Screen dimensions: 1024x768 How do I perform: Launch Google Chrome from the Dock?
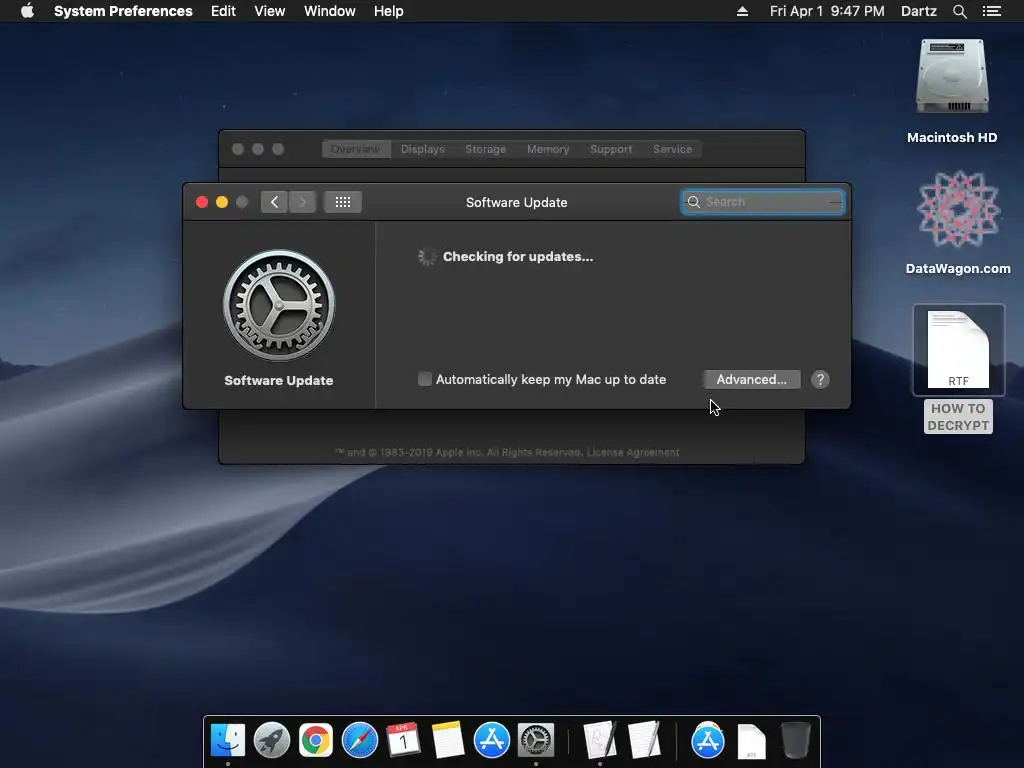315,740
